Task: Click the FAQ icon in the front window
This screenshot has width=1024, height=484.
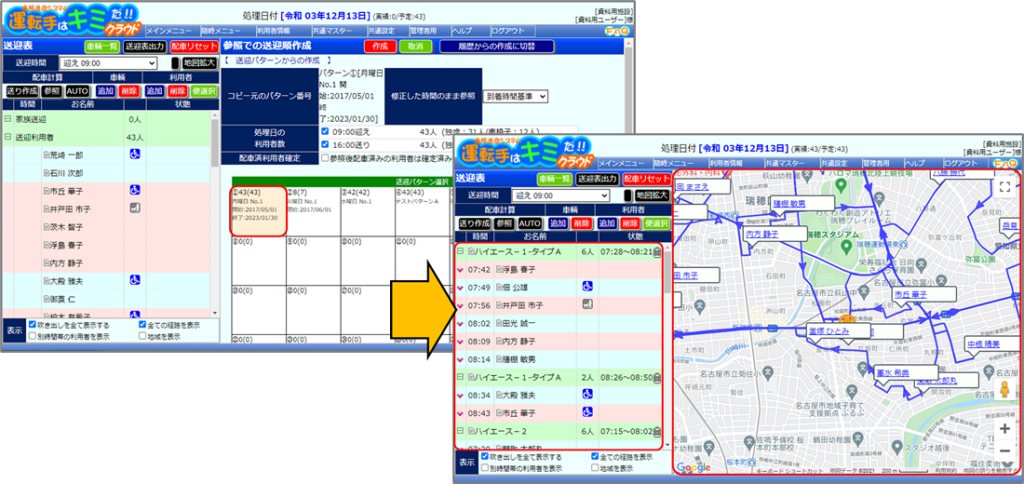Action: pyautogui.click(x=1005, y=163)
